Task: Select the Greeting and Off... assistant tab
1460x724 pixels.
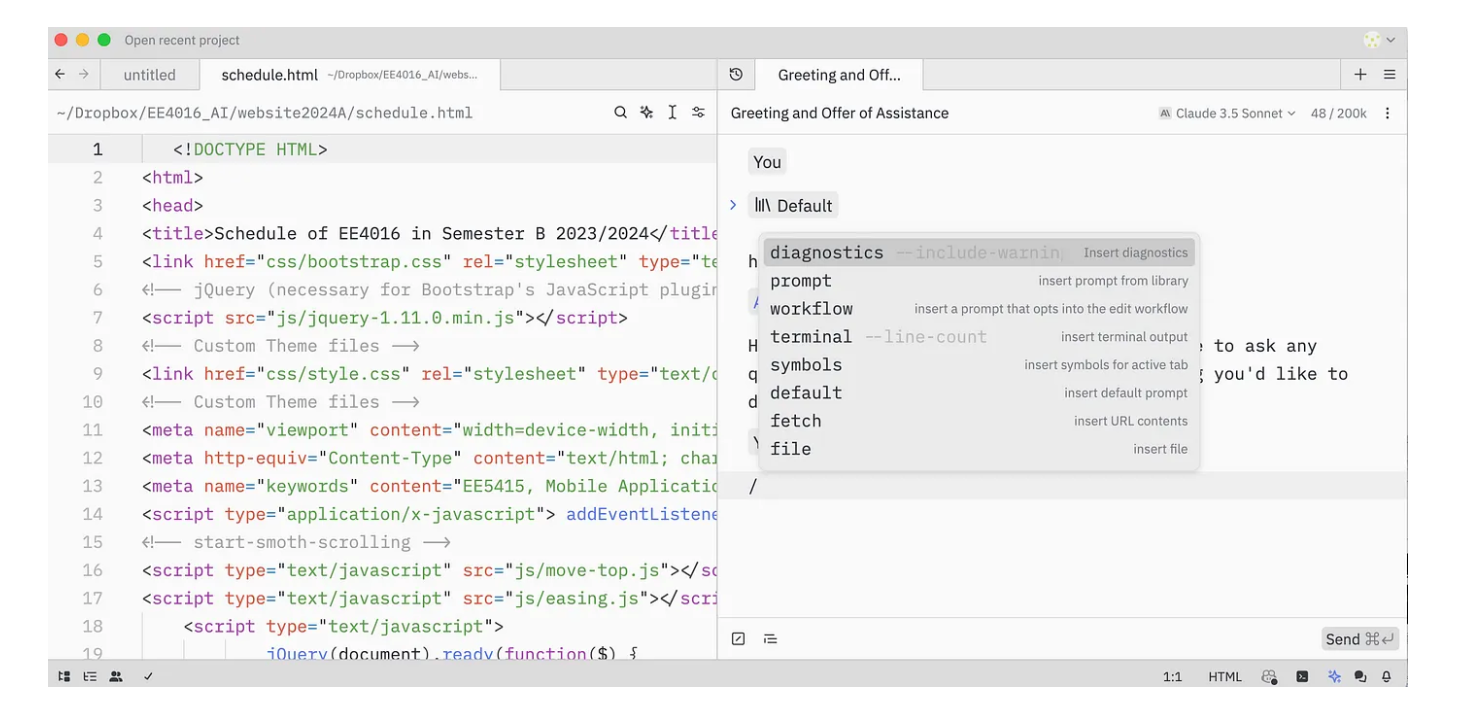Action: pyautogui.click(x=838, y=75)
